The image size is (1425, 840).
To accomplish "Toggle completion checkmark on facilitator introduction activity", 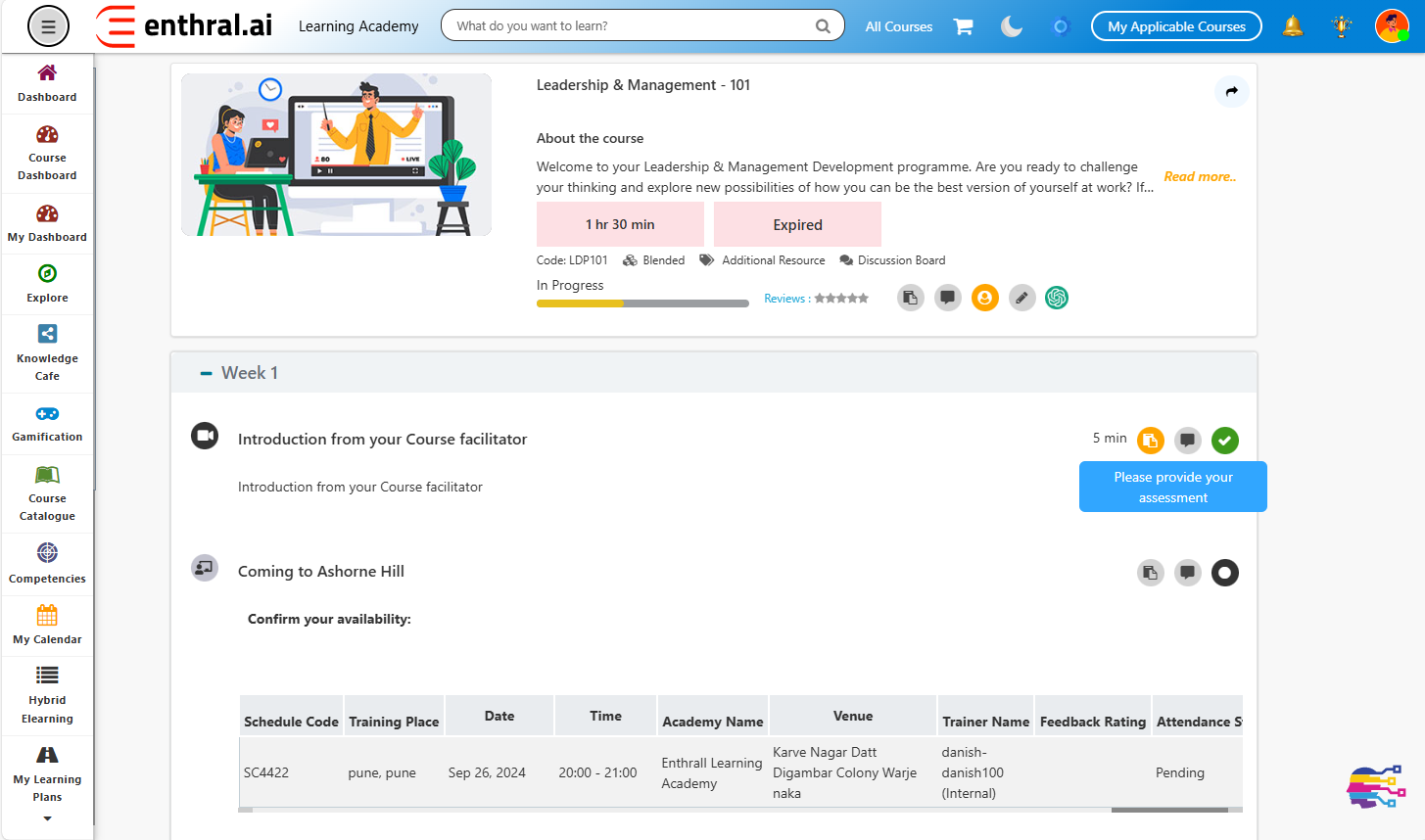I will coord(1224,440).
